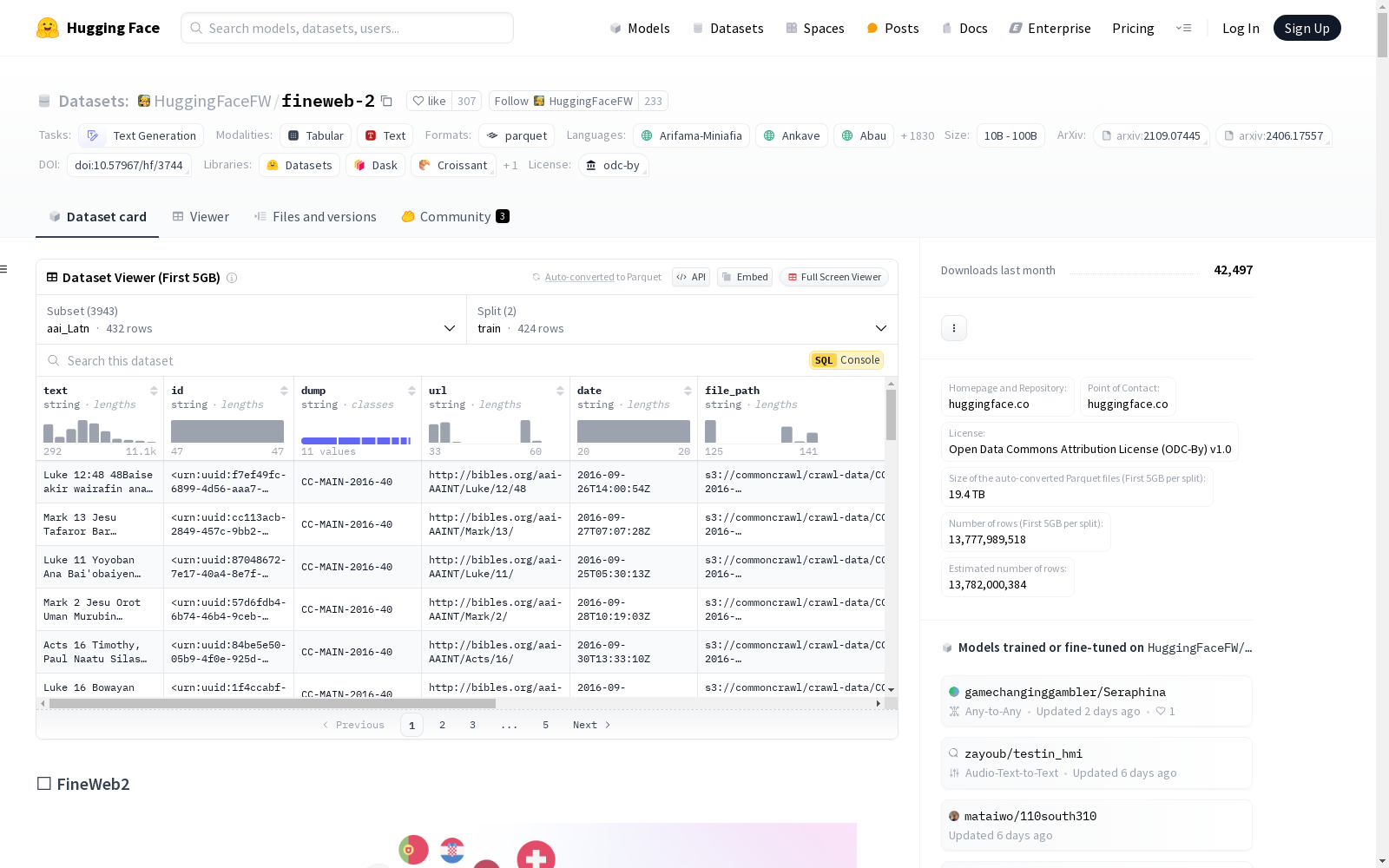Switch to the Viewer tab
1389x868 pixels.
point(201,217)
